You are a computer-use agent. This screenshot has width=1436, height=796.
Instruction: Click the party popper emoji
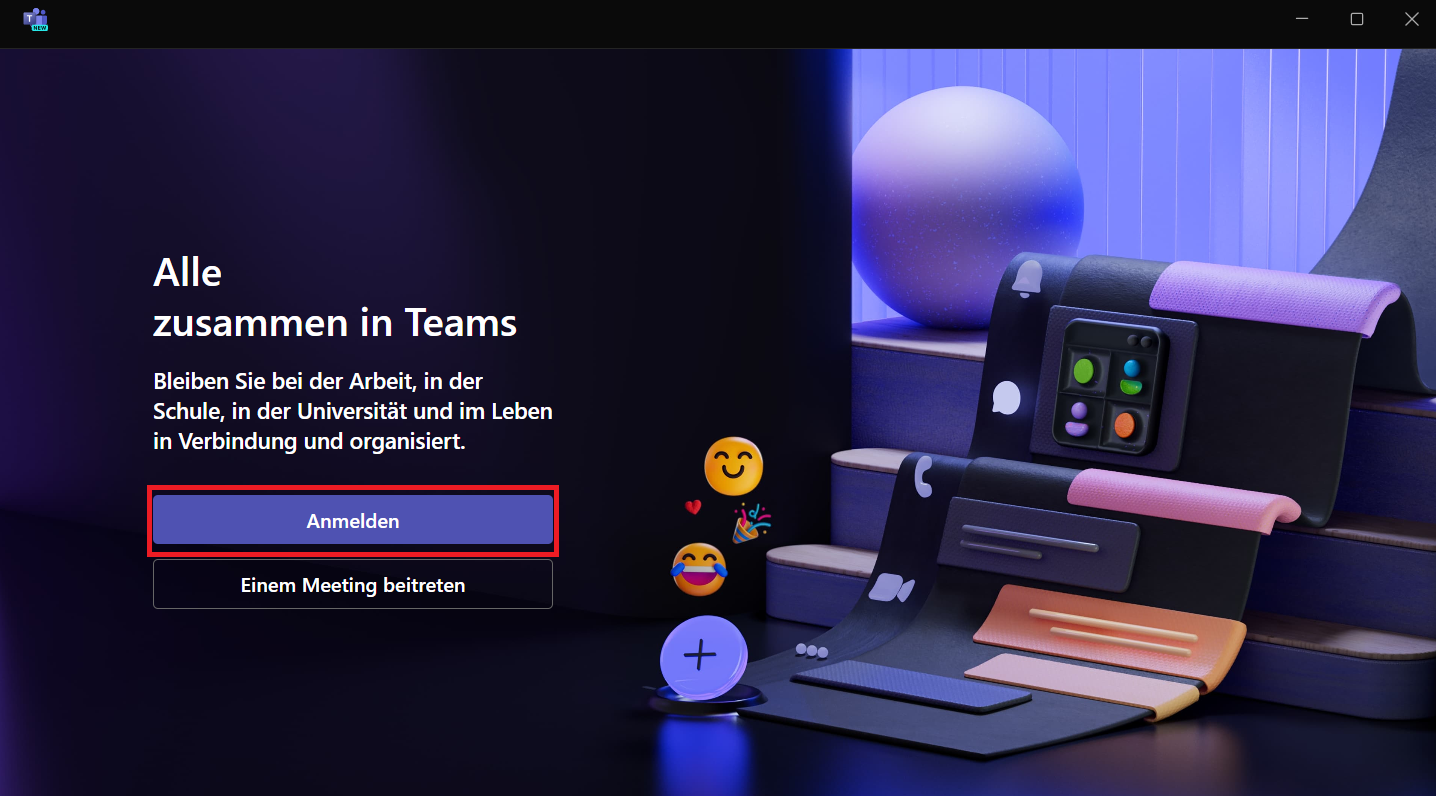point(751,523)
